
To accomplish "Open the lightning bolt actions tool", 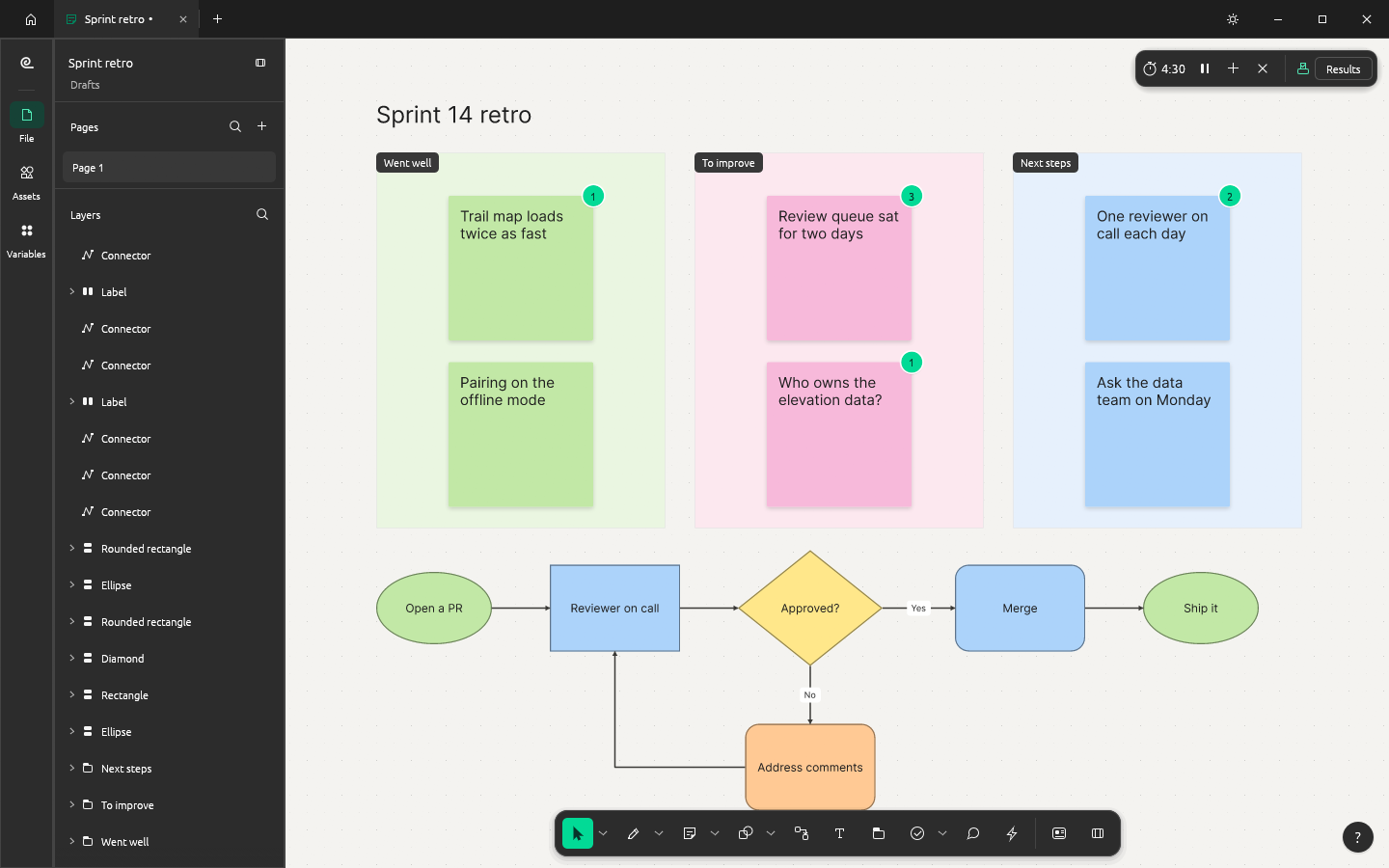I will pos(1011,833).
